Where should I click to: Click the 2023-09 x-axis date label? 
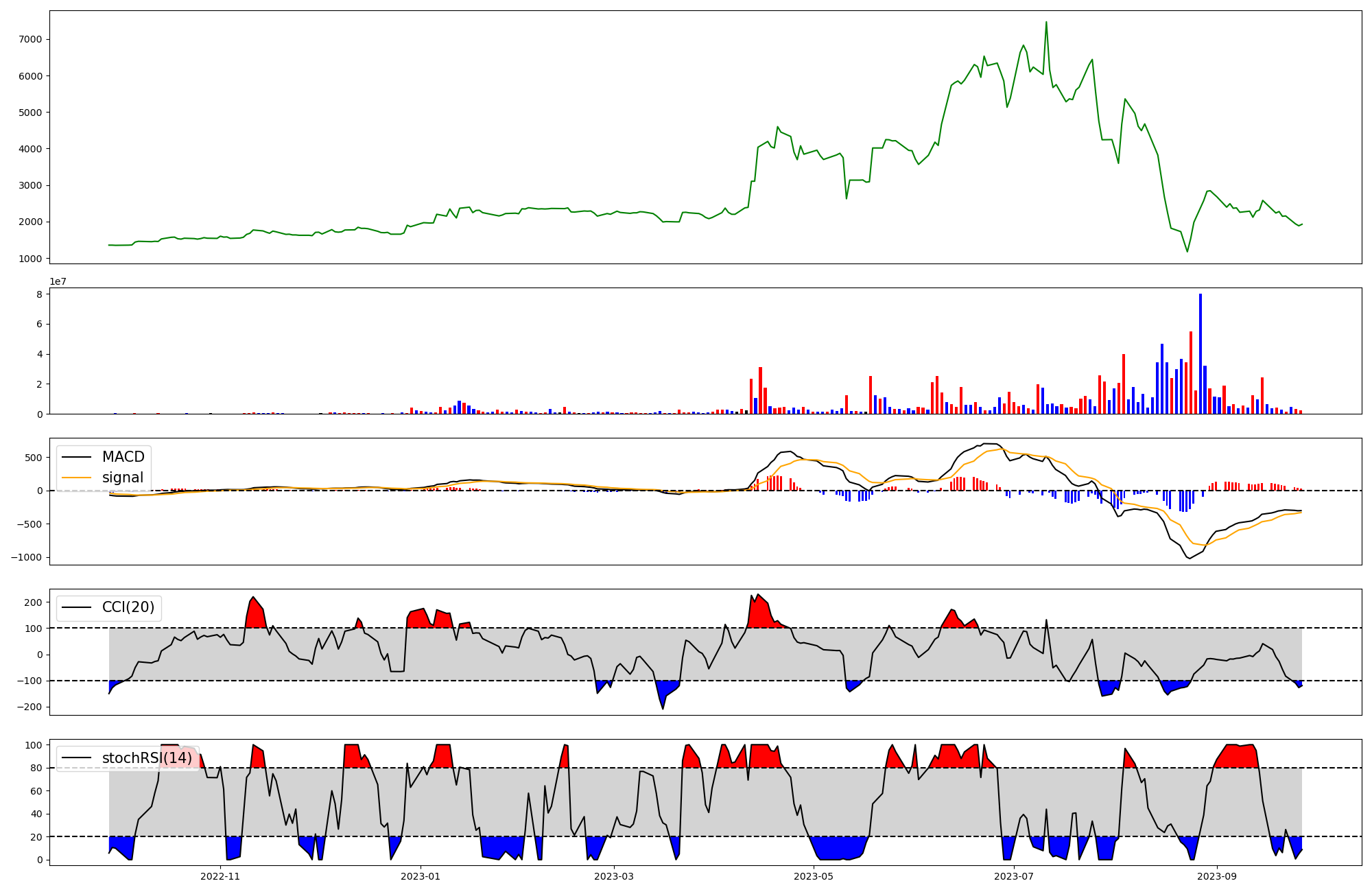(x=1217, y=876)
